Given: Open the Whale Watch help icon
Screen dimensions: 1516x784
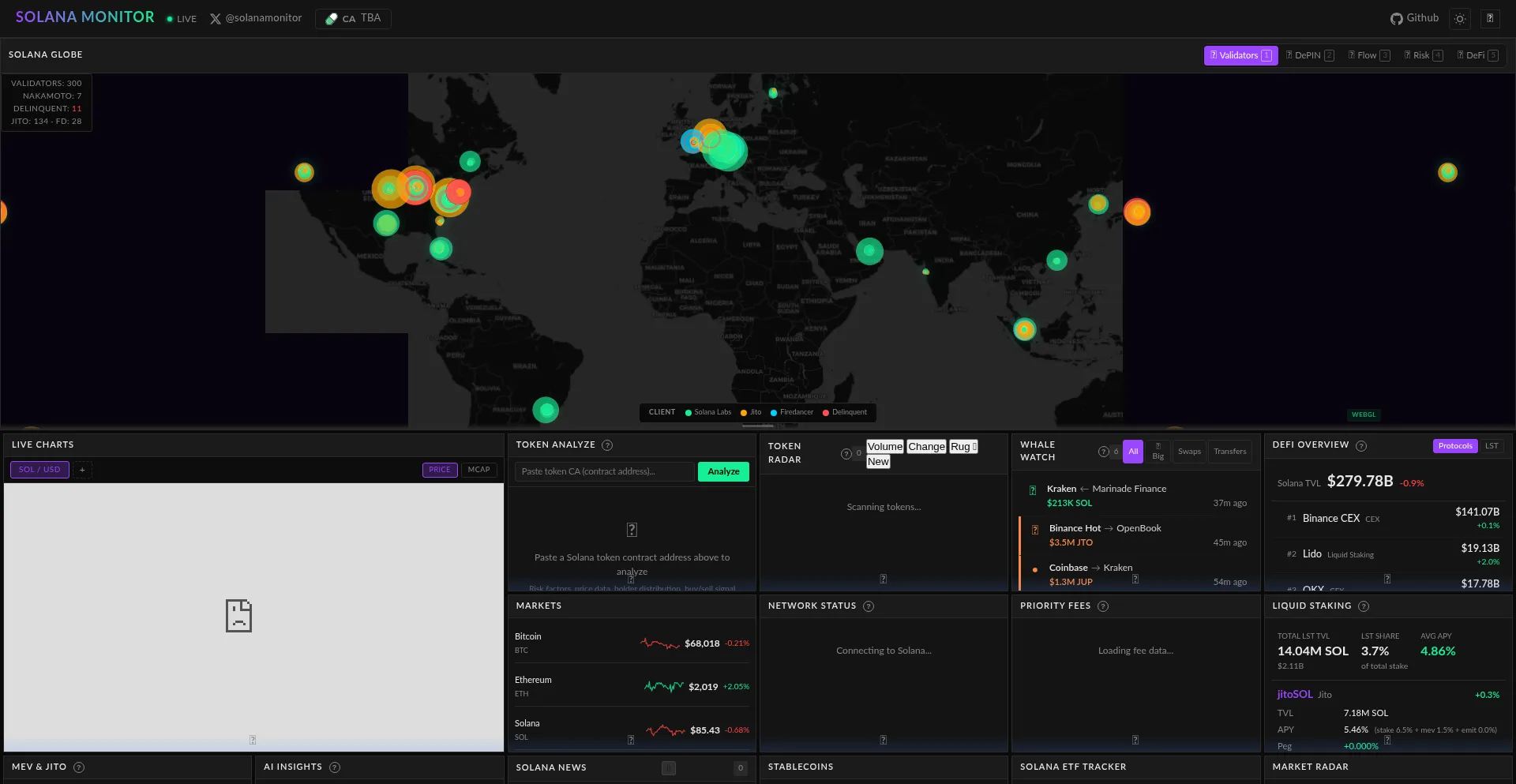Looking at the screenshot, I should [1104, 452].
